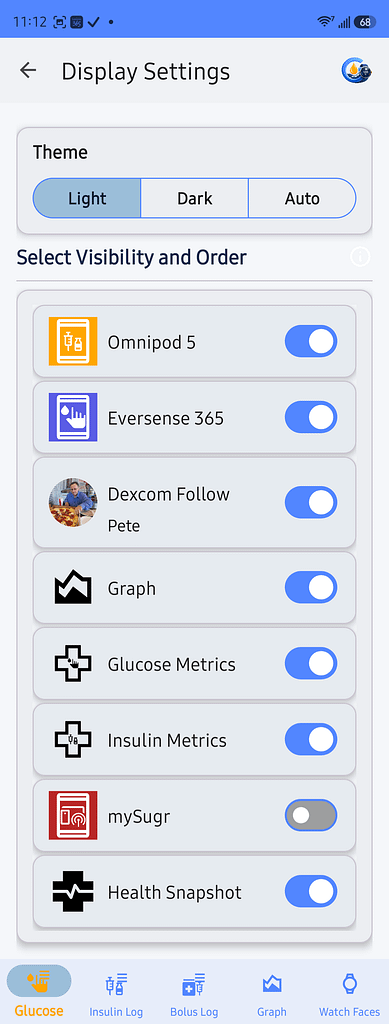Toggle Insulin Metrics visibility switch

(311, 739)
